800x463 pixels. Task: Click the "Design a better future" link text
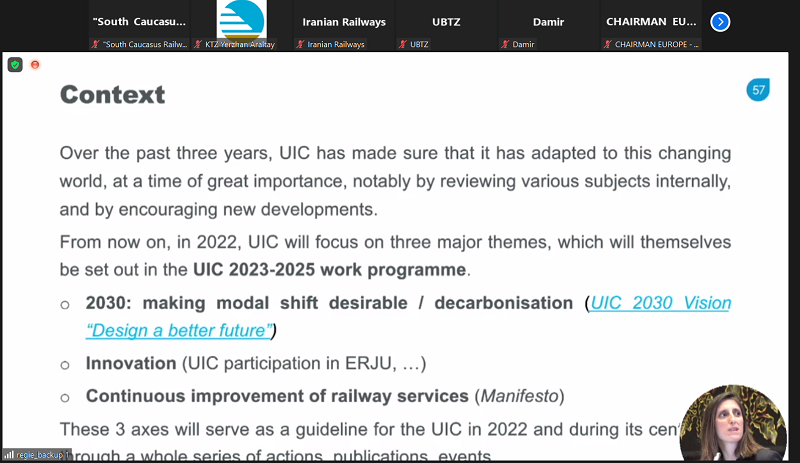pos(179,330)
